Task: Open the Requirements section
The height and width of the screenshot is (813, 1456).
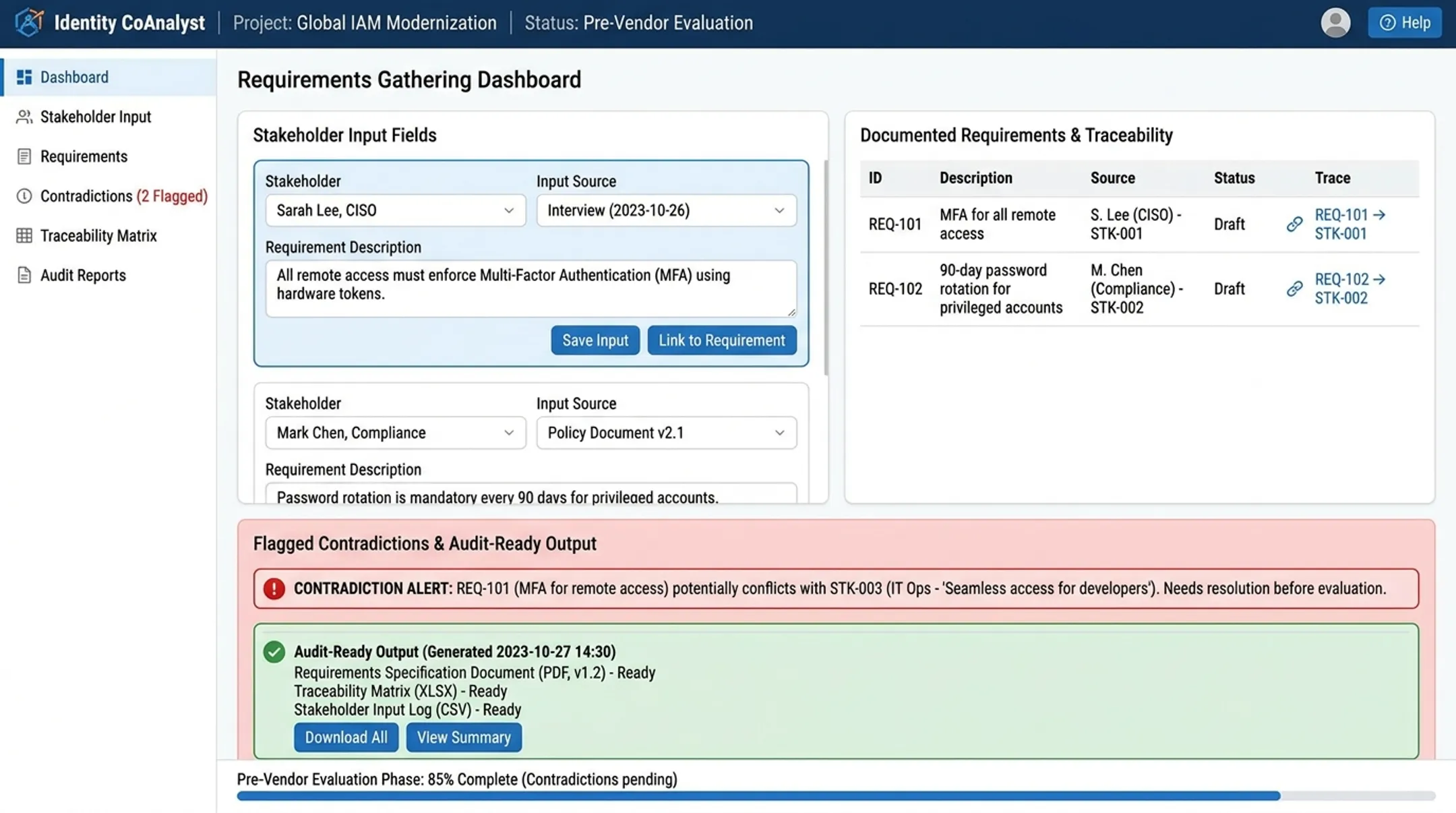Action: click(x=109, y=156)
